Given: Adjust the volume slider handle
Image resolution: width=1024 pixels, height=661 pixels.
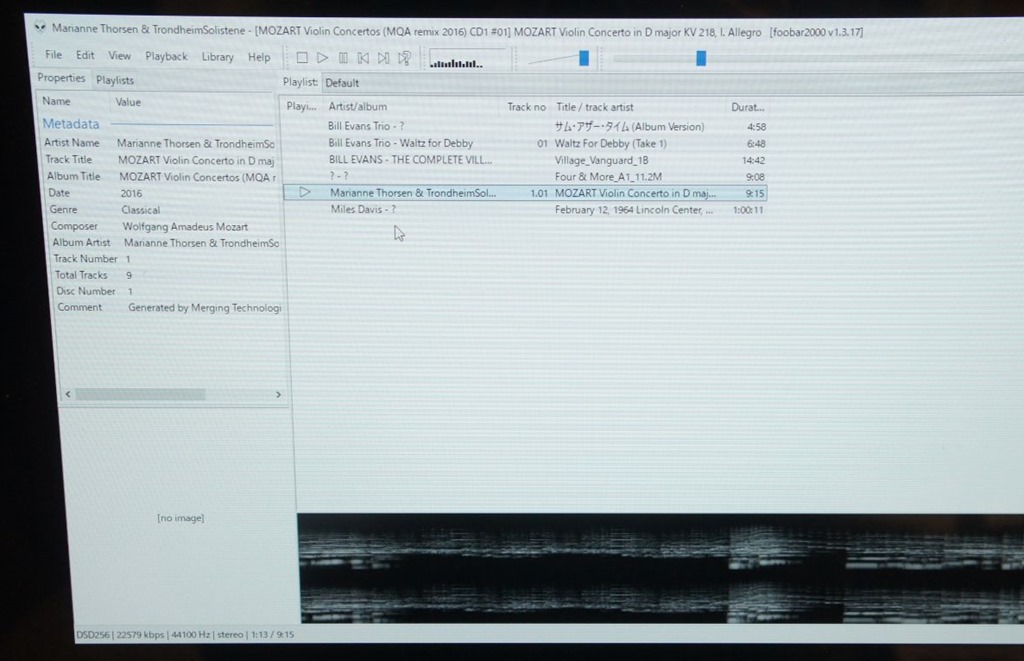Looking at the screenshot, I should (584, 59).
